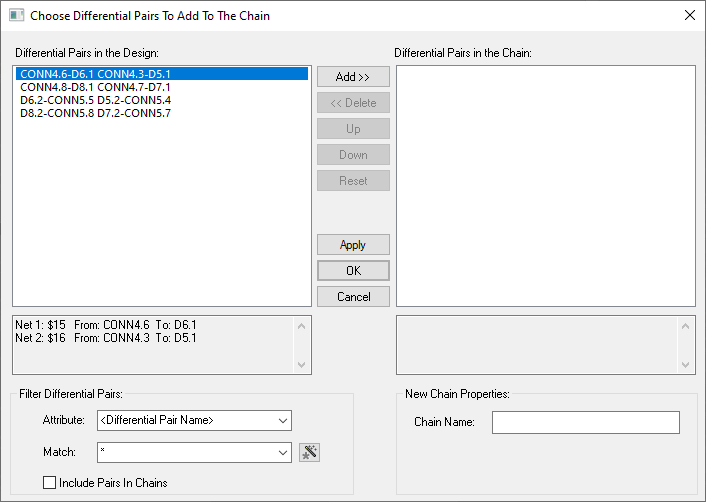
Task: Click the wizard icon next to Match field
Action: (x=309, y=453)
